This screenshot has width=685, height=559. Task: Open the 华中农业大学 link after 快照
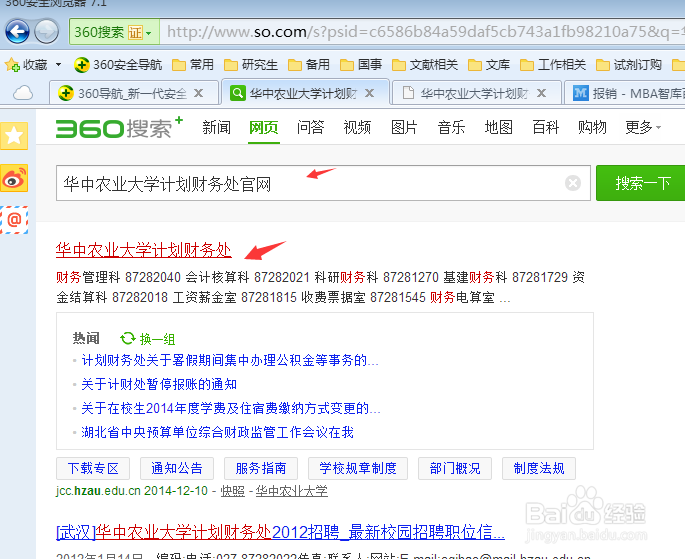pos(291,491)
